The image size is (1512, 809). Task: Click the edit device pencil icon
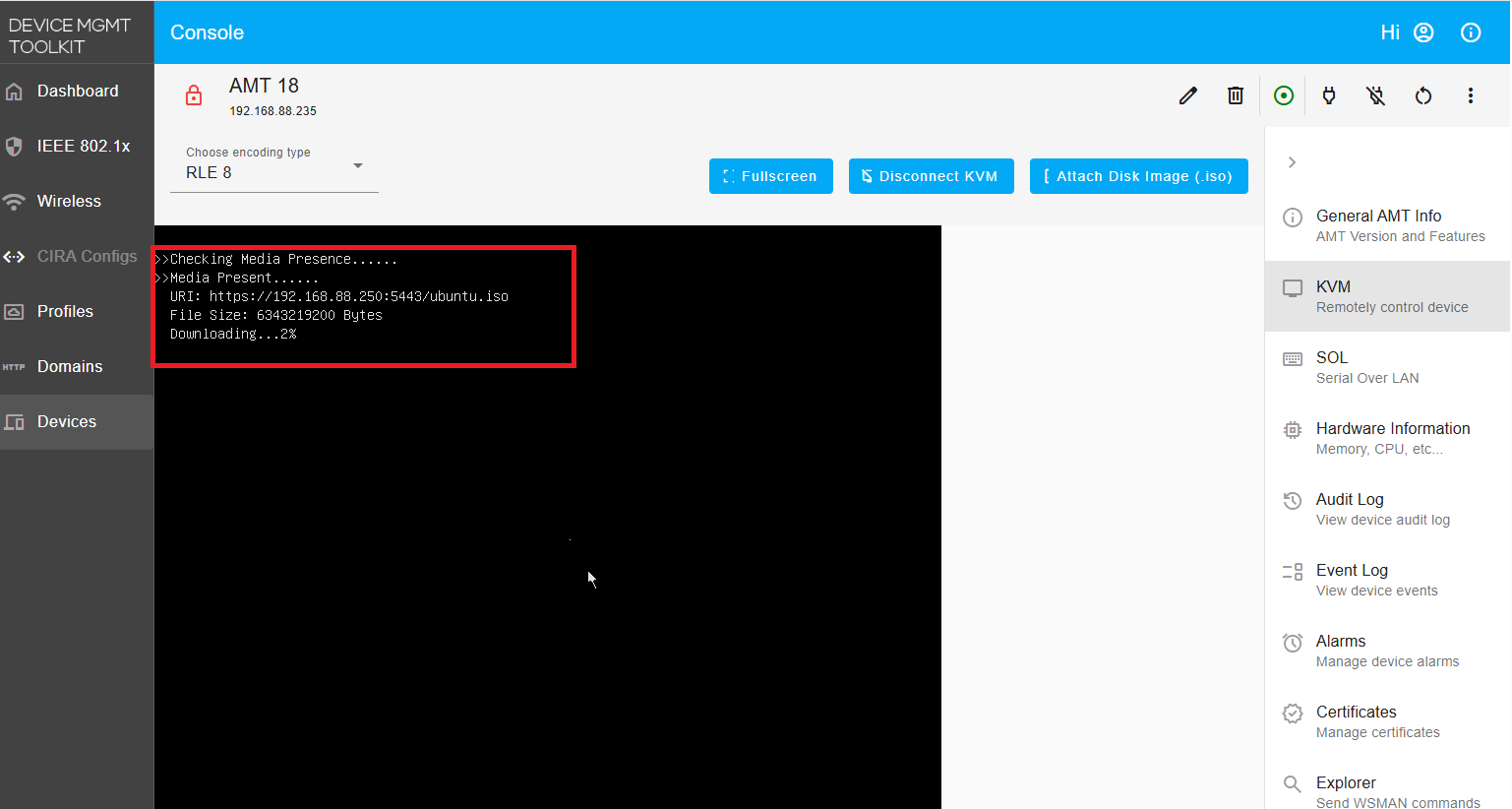(x=1188, y=95)
